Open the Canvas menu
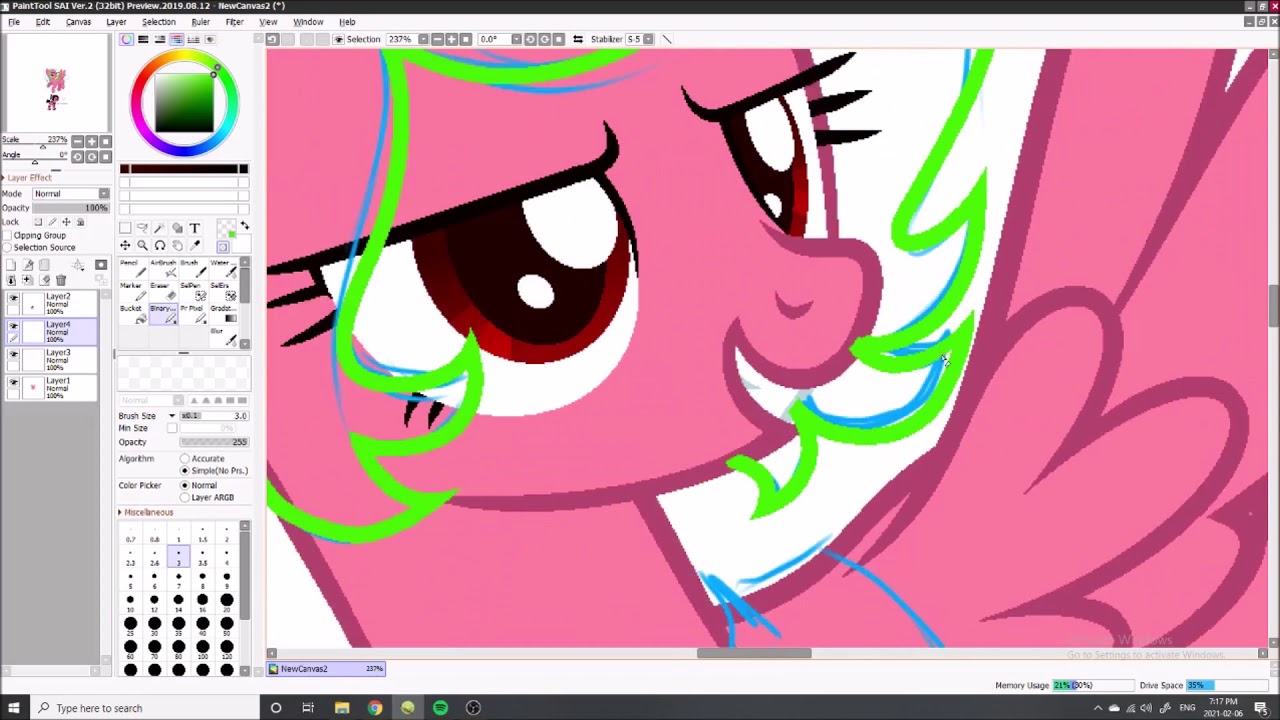This screenshot has width=1280, height=720. [78, 22]
